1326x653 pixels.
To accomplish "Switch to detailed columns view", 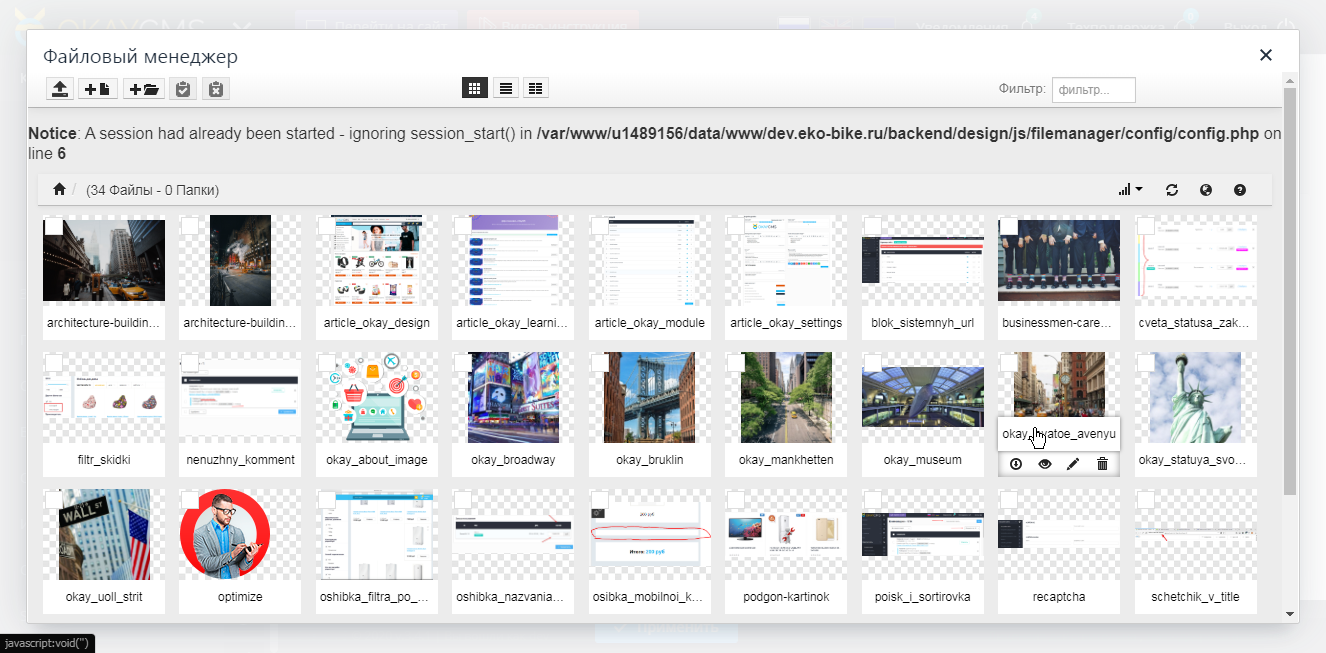I will 535,87.
